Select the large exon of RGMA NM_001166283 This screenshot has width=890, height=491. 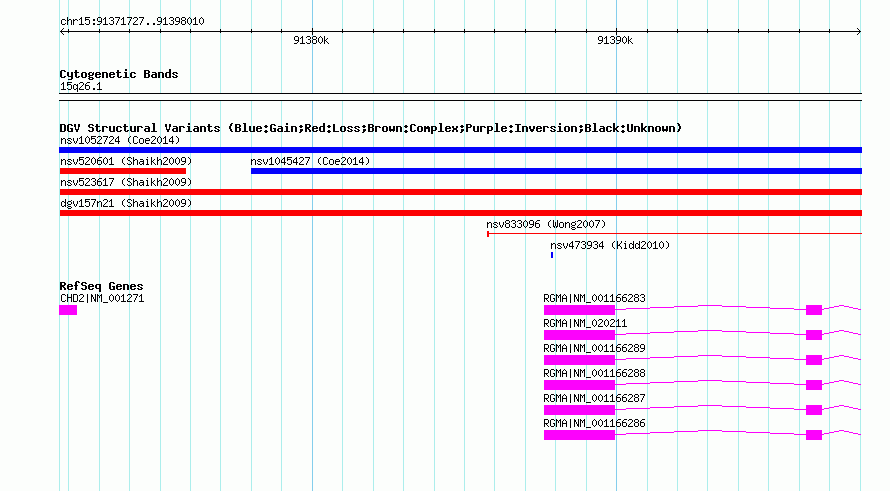(579, 310)
